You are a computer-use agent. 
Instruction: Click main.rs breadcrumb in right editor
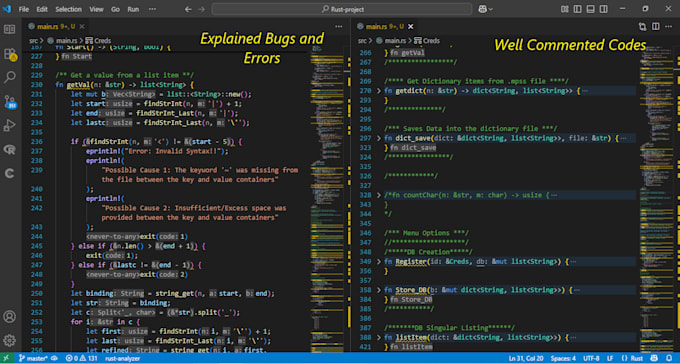click(390, 41)
